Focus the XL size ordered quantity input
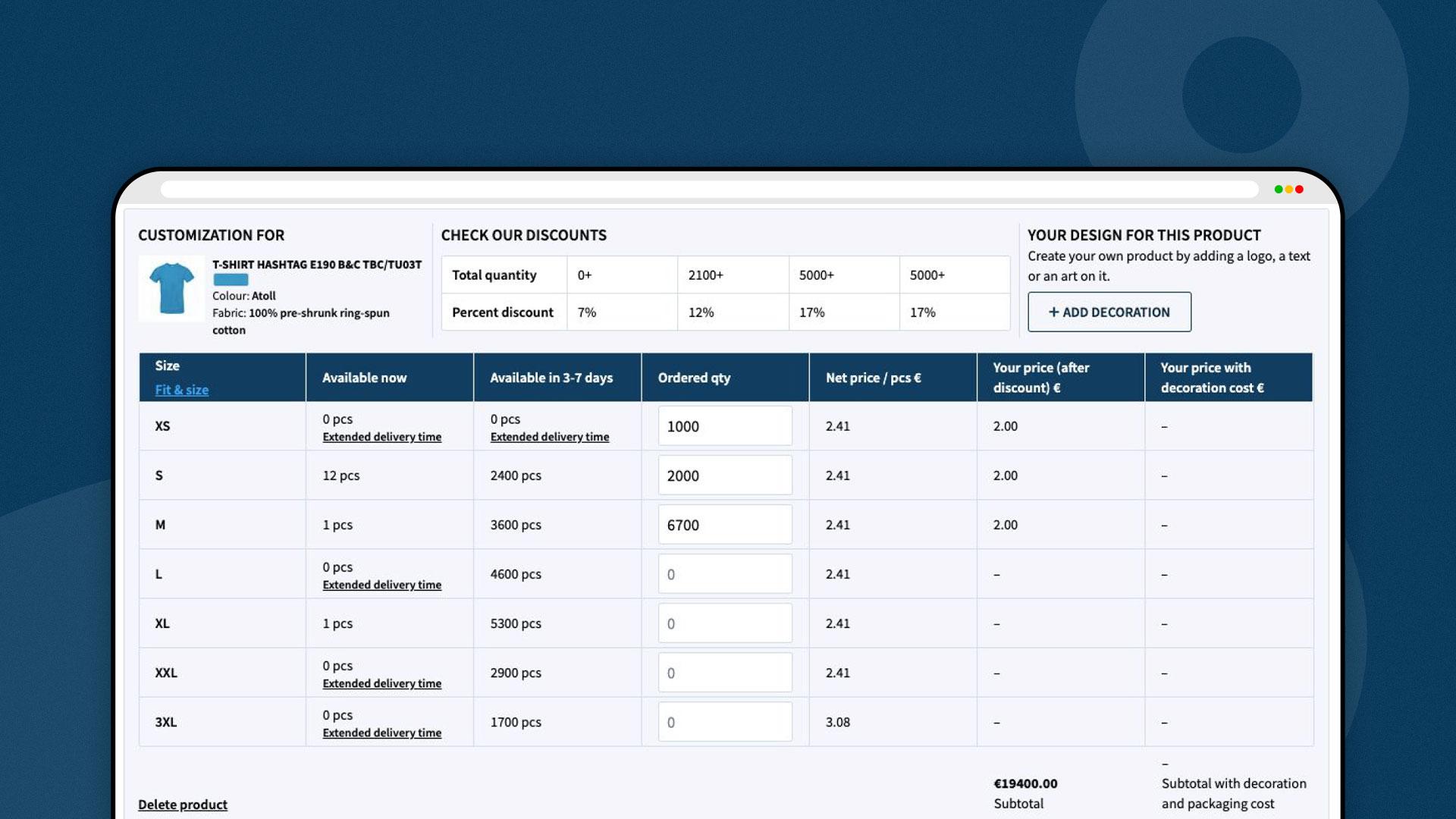This screenshot has width=1456, height=819. [x=724, y=623]
